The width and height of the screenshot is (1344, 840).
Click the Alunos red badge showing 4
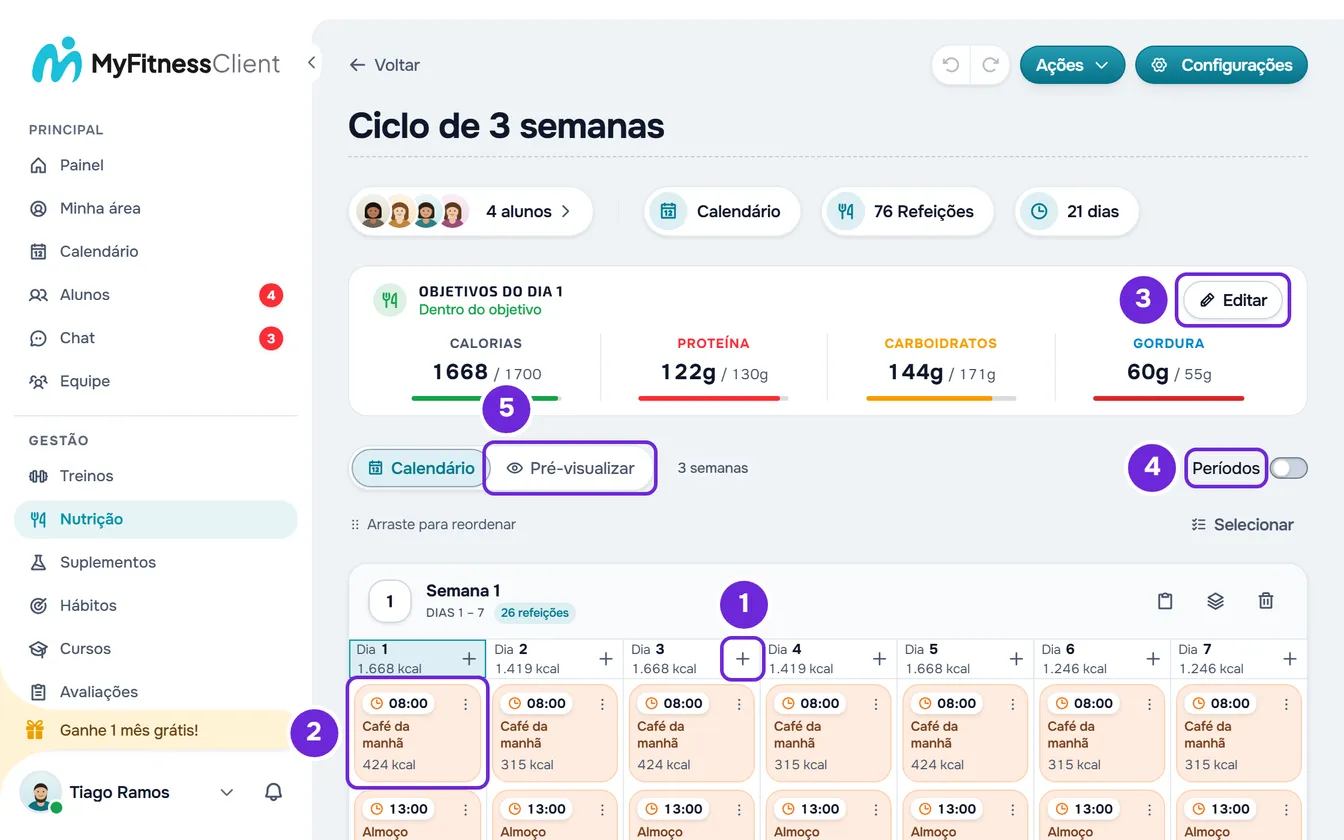[x=270, y=295]
